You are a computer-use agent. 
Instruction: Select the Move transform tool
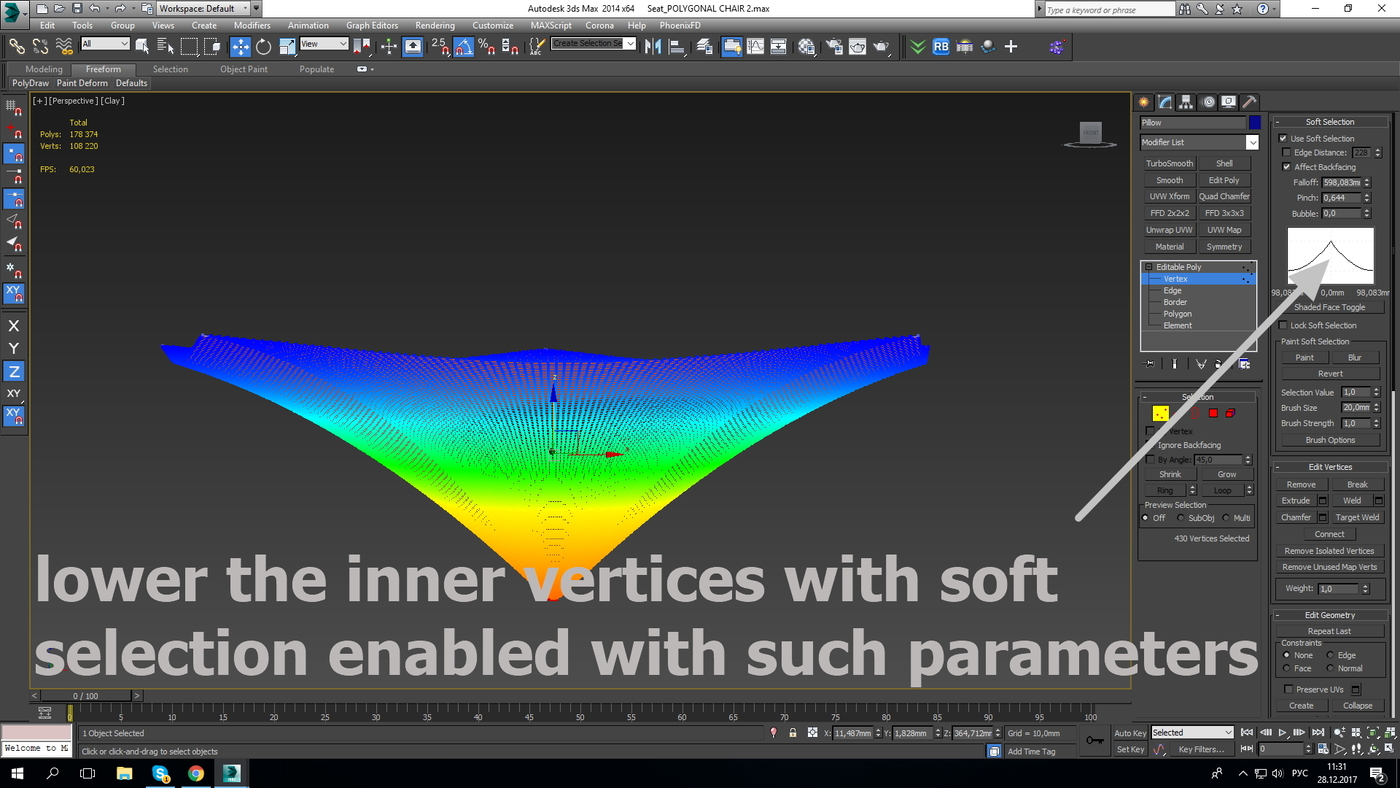pos(240,46)
